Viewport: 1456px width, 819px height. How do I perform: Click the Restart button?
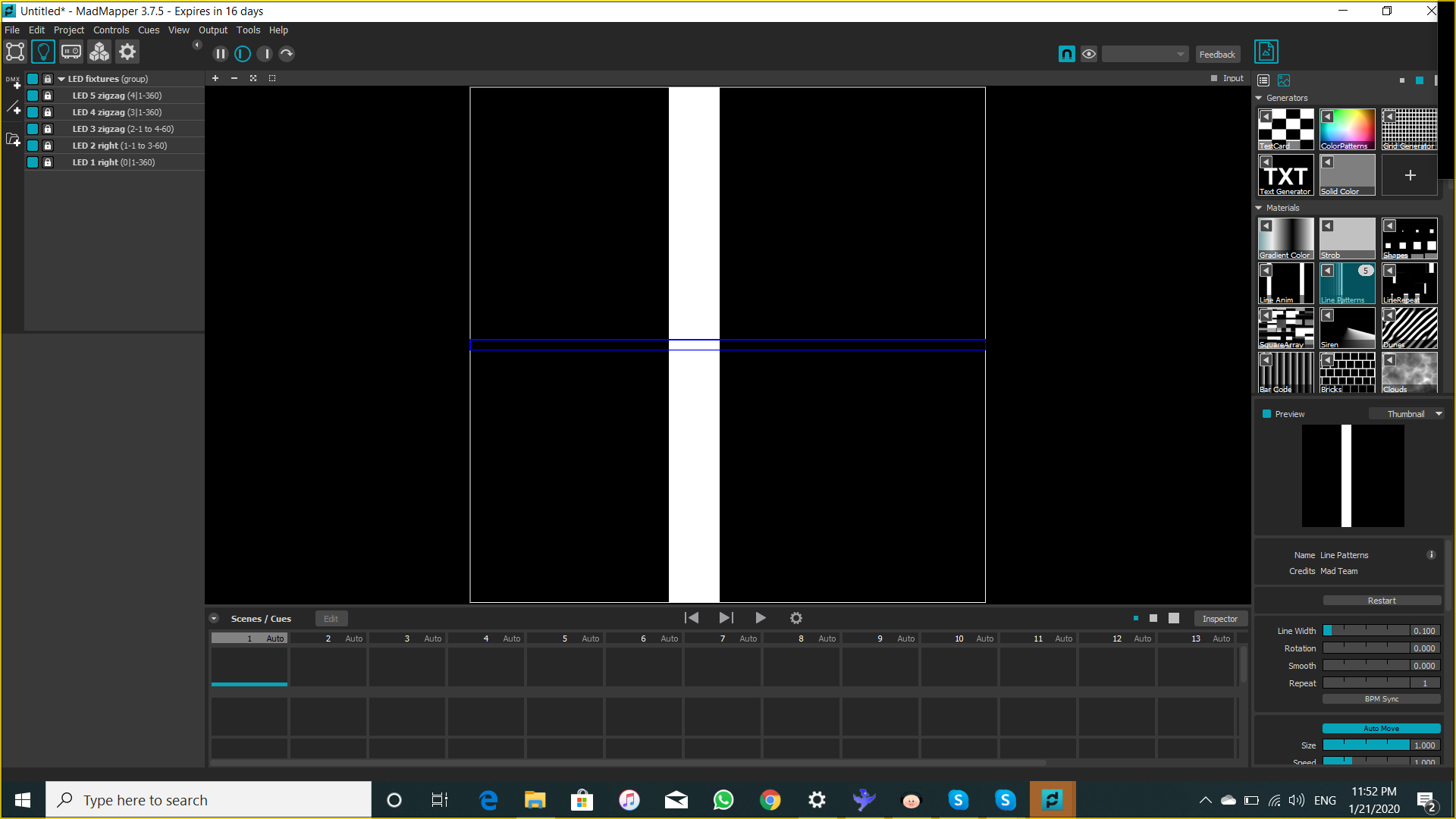tap(1381, 600)
